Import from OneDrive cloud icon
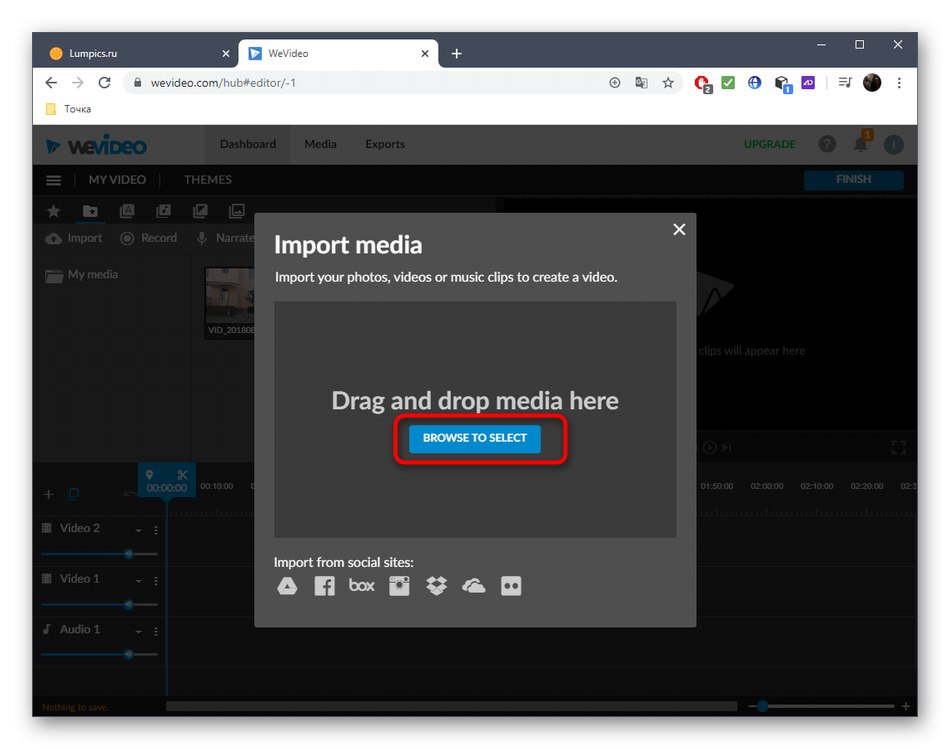950x749 pixels. (x=474, y=586)
